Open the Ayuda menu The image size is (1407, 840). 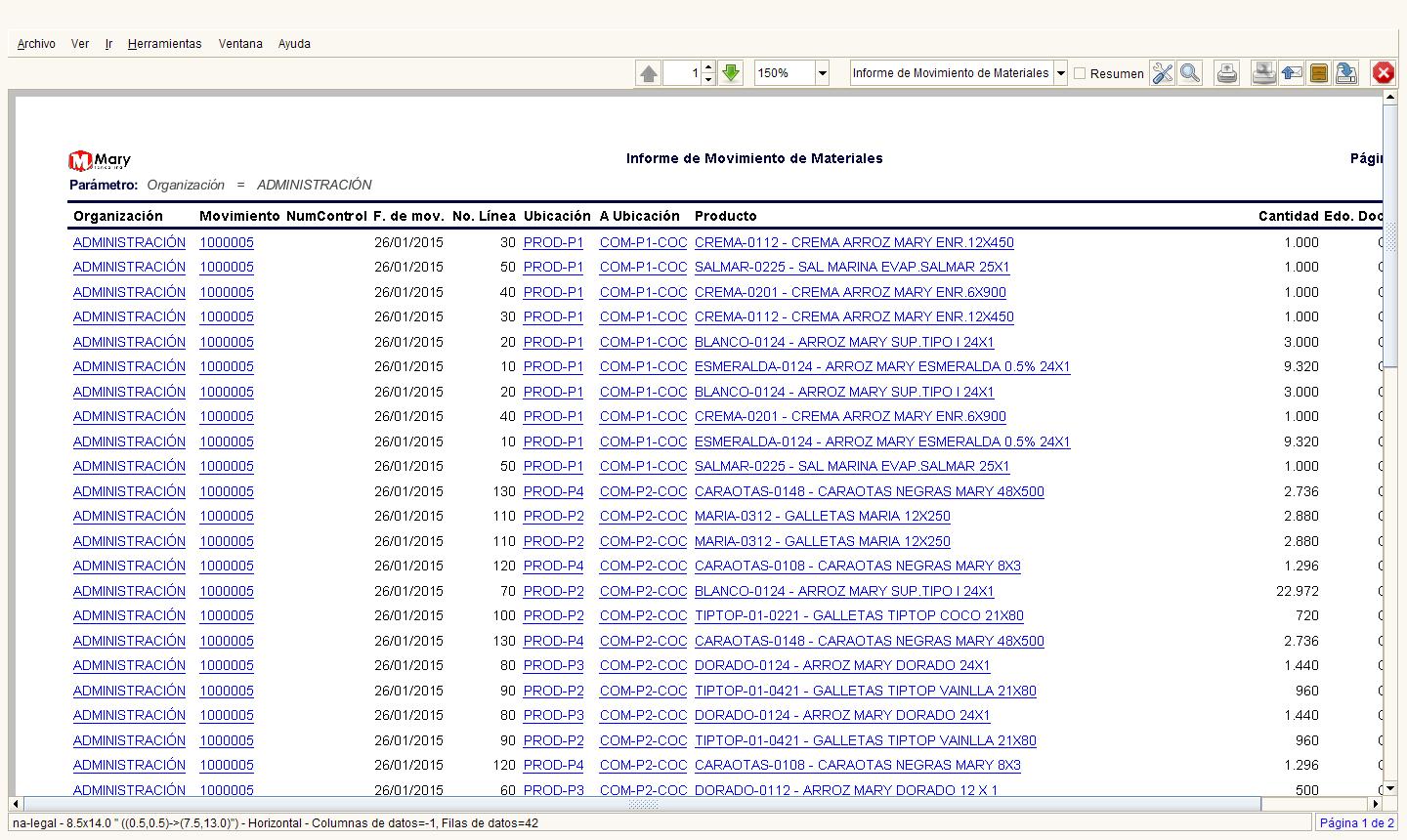(294, 44)
